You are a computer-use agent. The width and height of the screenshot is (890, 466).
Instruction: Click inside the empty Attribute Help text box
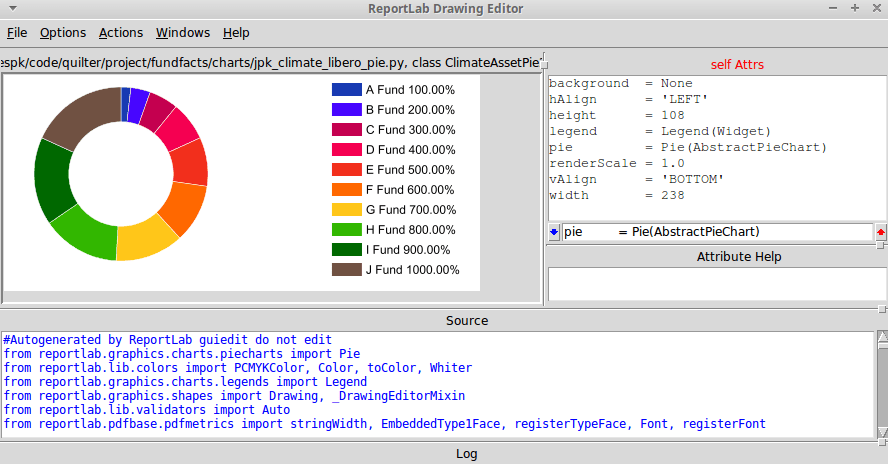click(717, 284)
